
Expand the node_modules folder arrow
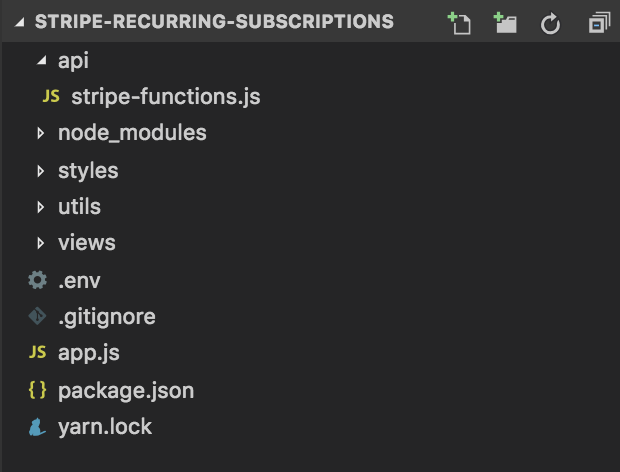pos(40,133)
